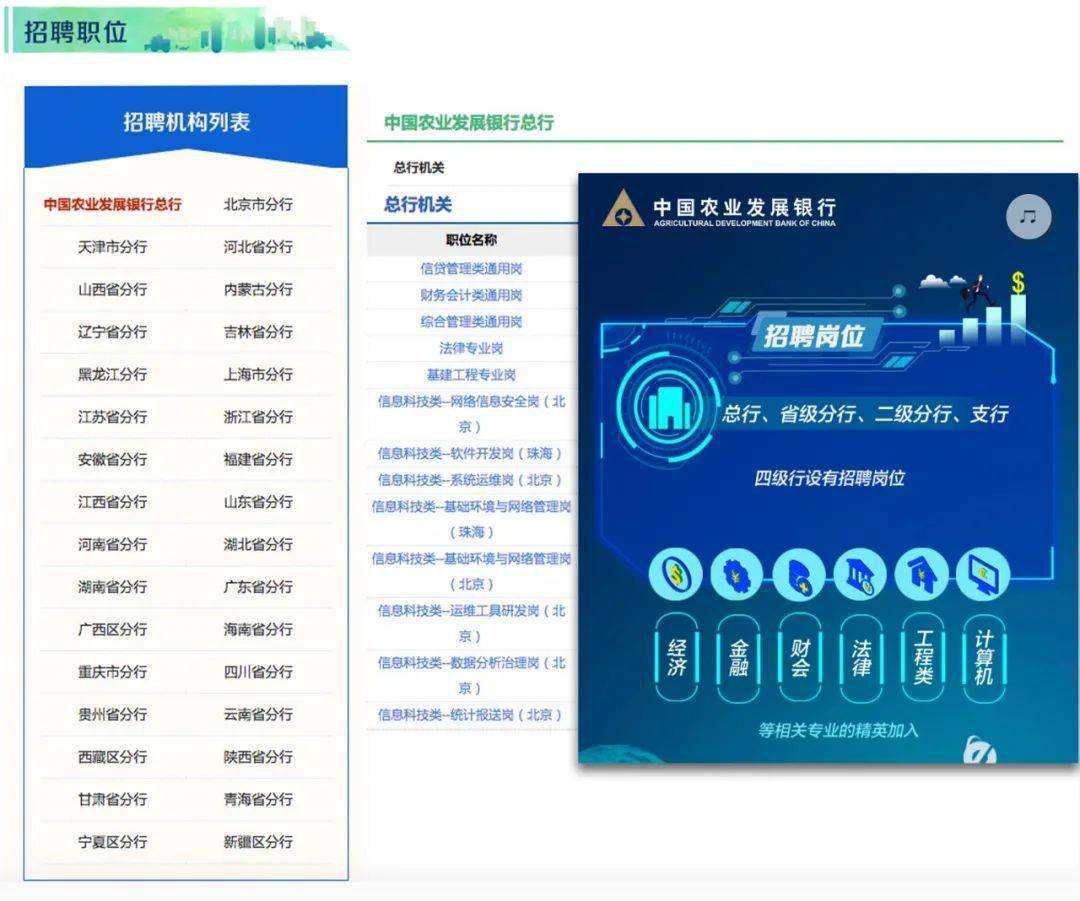Open 信息科技类--软件开发岗(珠海) position
The width and height of the screenshot is (1080, 901).
(471, 453)
